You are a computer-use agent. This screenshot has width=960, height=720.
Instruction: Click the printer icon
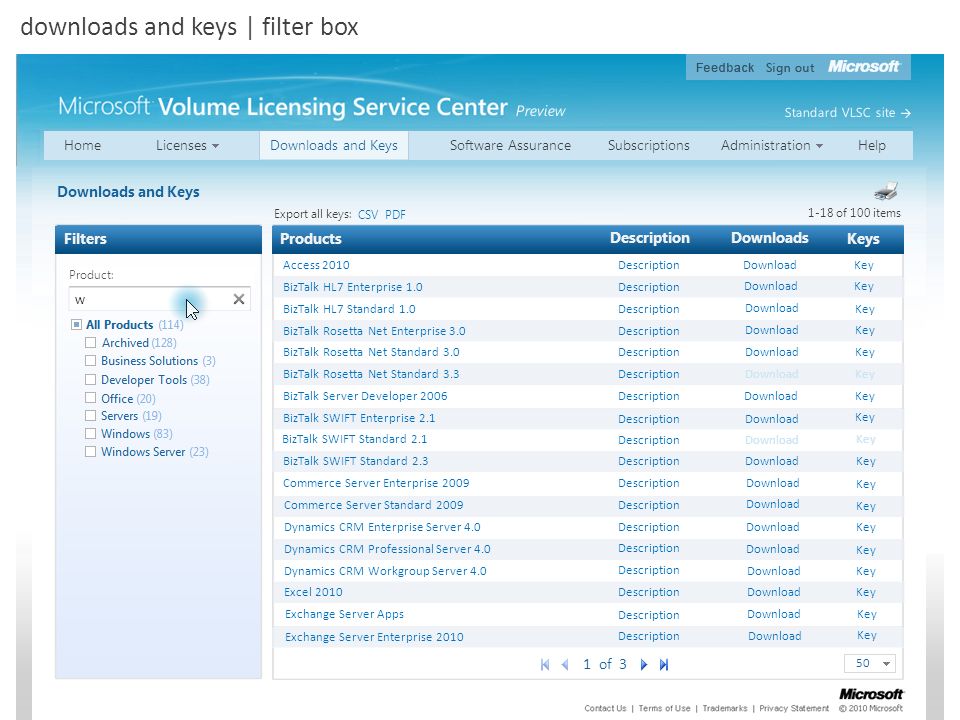(x=886, y=191)
